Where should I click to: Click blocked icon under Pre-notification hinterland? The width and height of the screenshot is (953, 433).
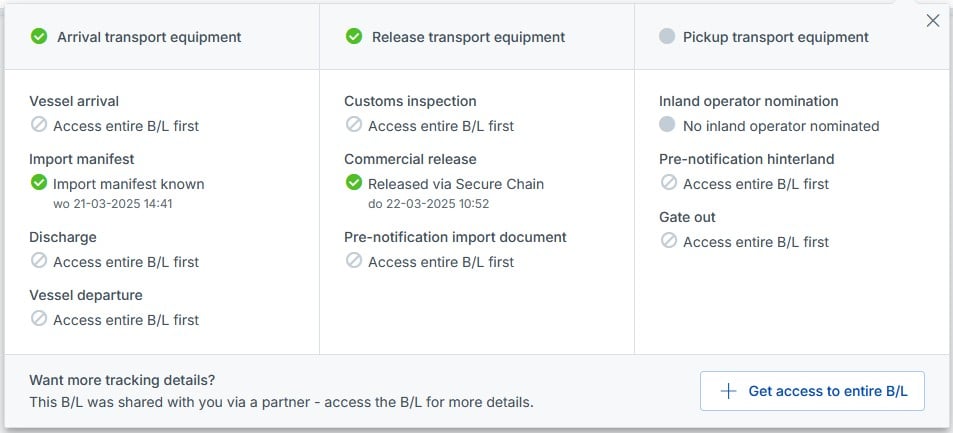pyautogui.click(x=669, y=183)
